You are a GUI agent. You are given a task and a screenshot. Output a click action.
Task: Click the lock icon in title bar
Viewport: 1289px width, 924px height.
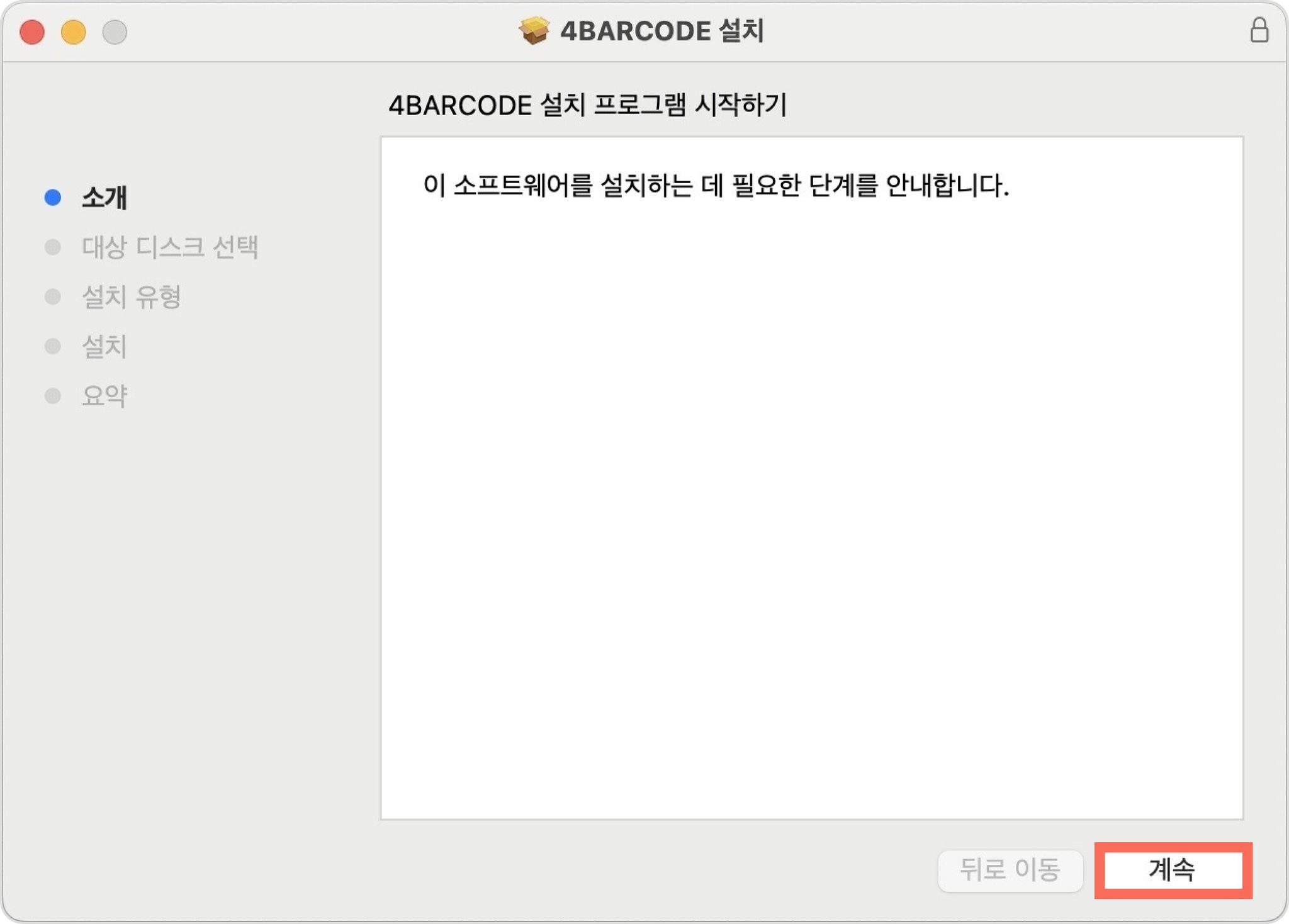pyautogui.click(x=1259, y=30)
